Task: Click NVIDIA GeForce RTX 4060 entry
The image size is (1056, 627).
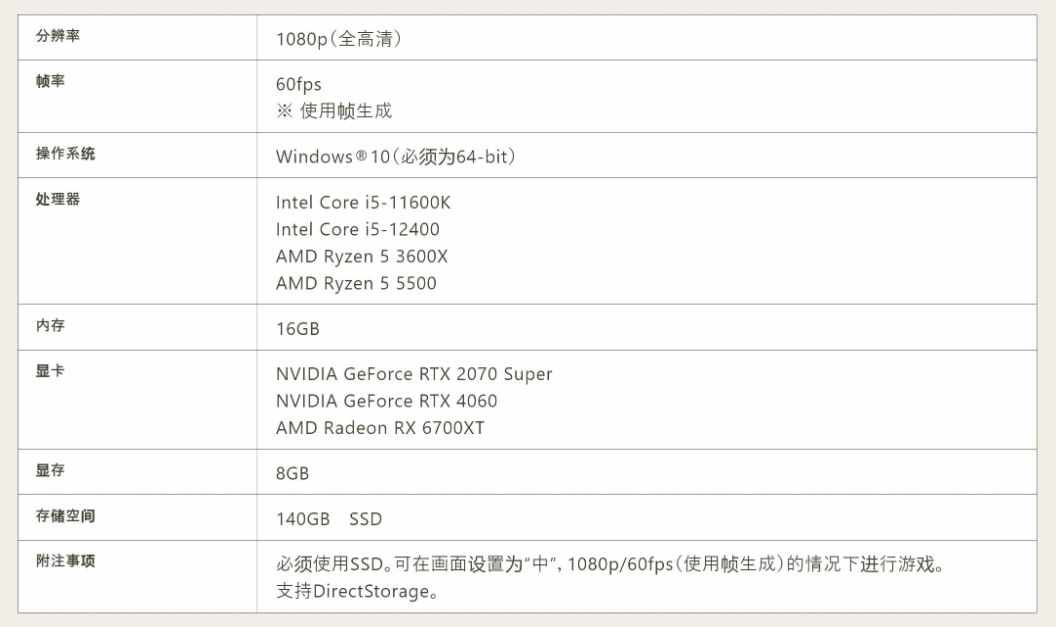Action: pyautogui.click(x=386, y=401)
